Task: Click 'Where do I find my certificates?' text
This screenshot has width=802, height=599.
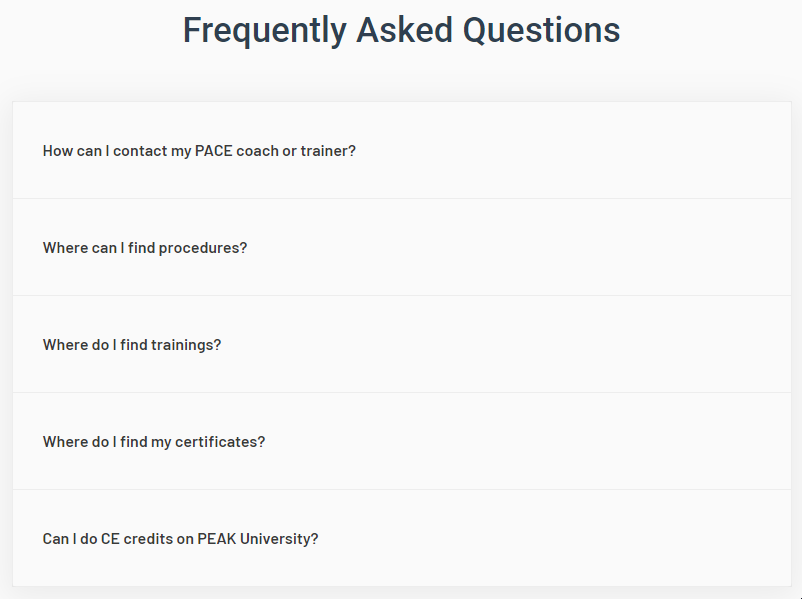Action: (x=154, y=442)
